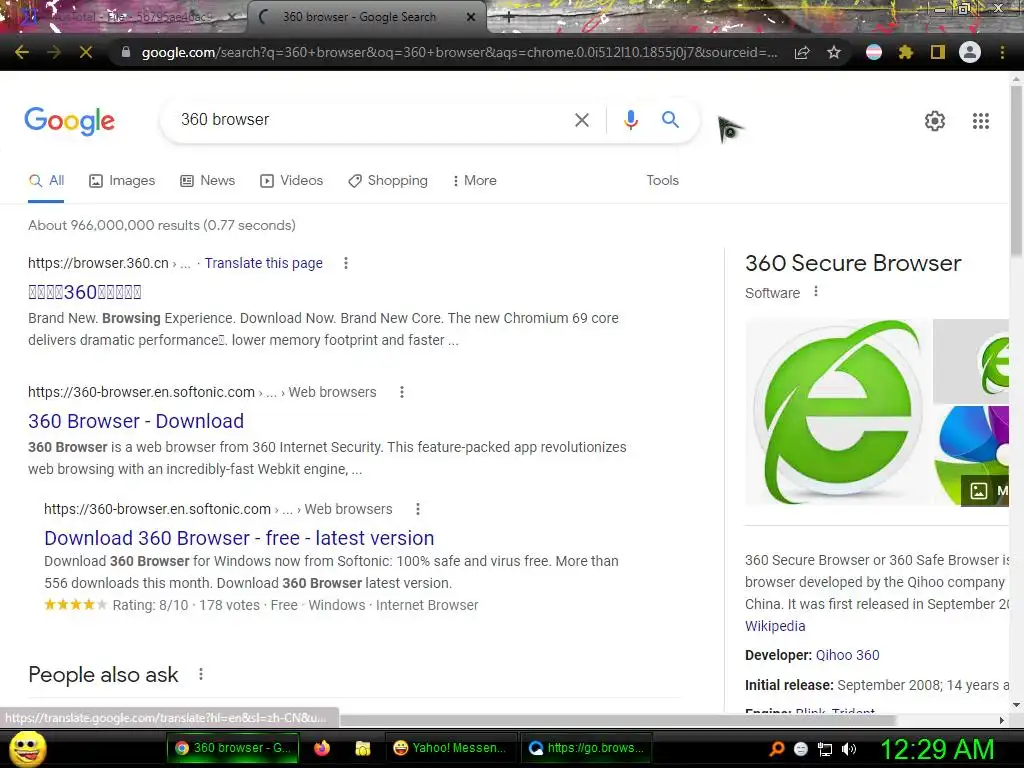This screenshot has height=768, width=1024.
Task: Clear the search box with the X icon
Action: coord(581,120)
